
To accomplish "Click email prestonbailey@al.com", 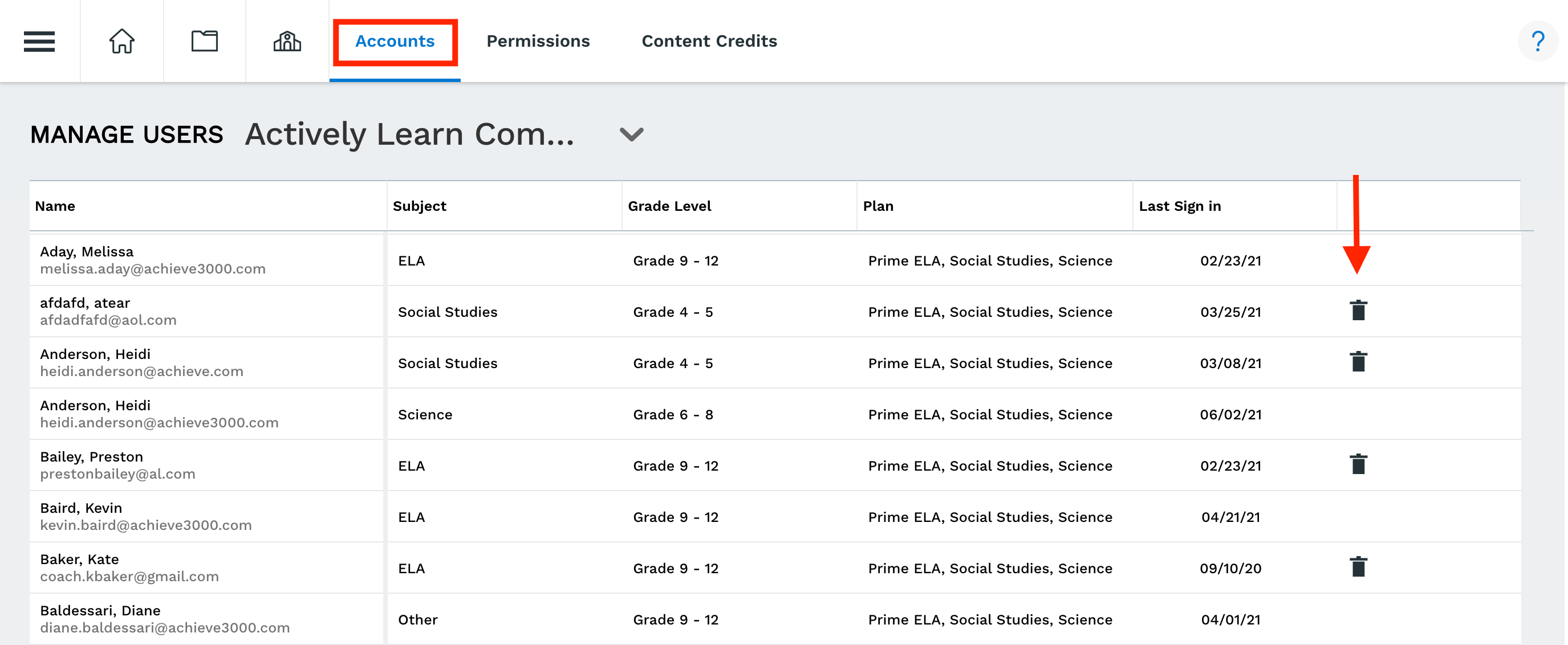I will (117, 474).
